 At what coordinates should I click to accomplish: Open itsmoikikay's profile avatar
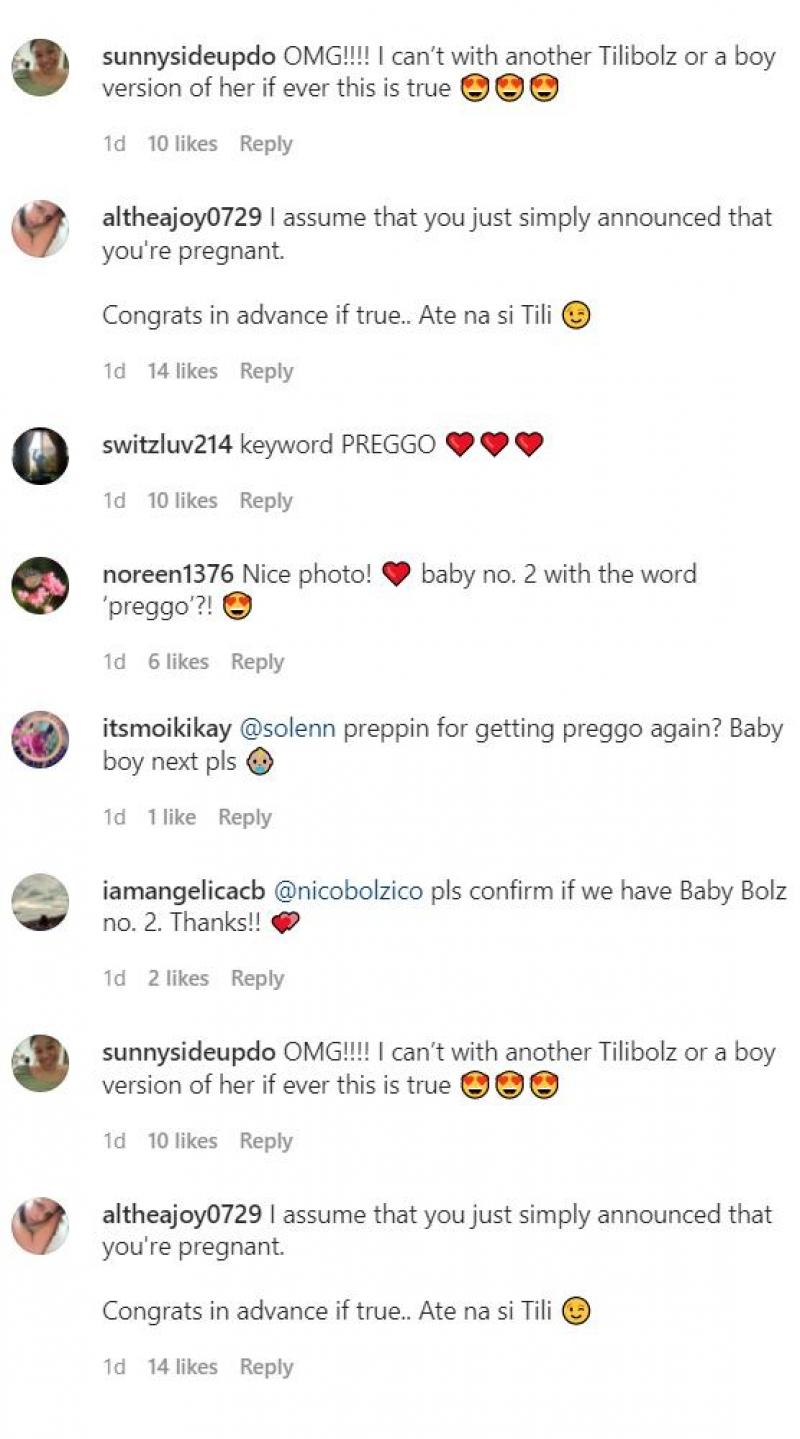click(x=40, y=740)
